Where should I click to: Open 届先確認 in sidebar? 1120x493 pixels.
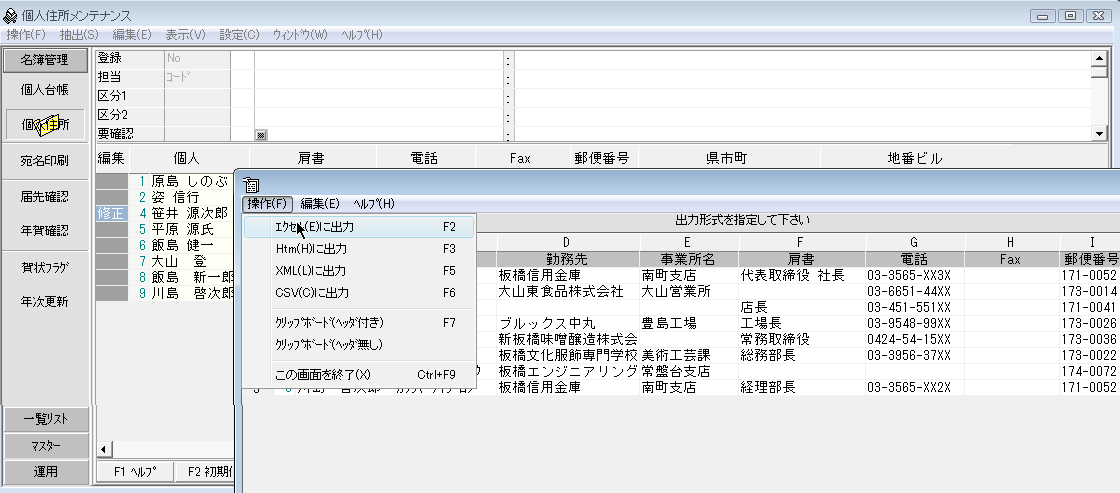click(45, 197)
